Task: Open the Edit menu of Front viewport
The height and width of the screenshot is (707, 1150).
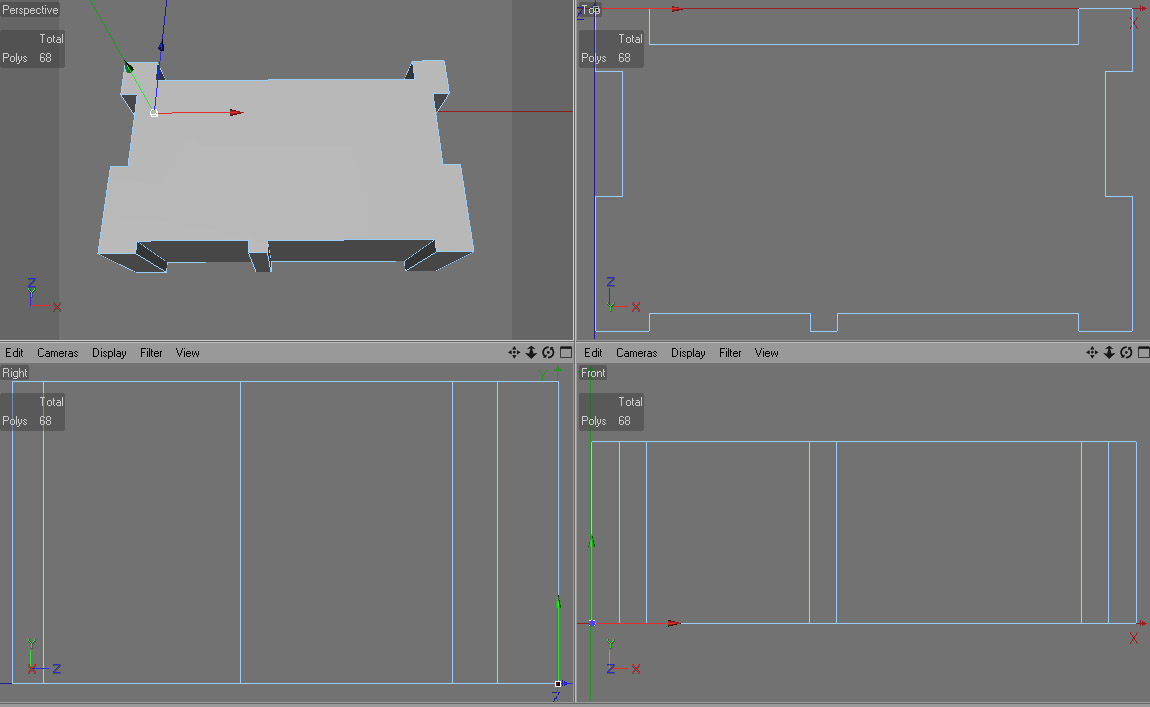Action: pyautogui.click(x=593, y=353)
